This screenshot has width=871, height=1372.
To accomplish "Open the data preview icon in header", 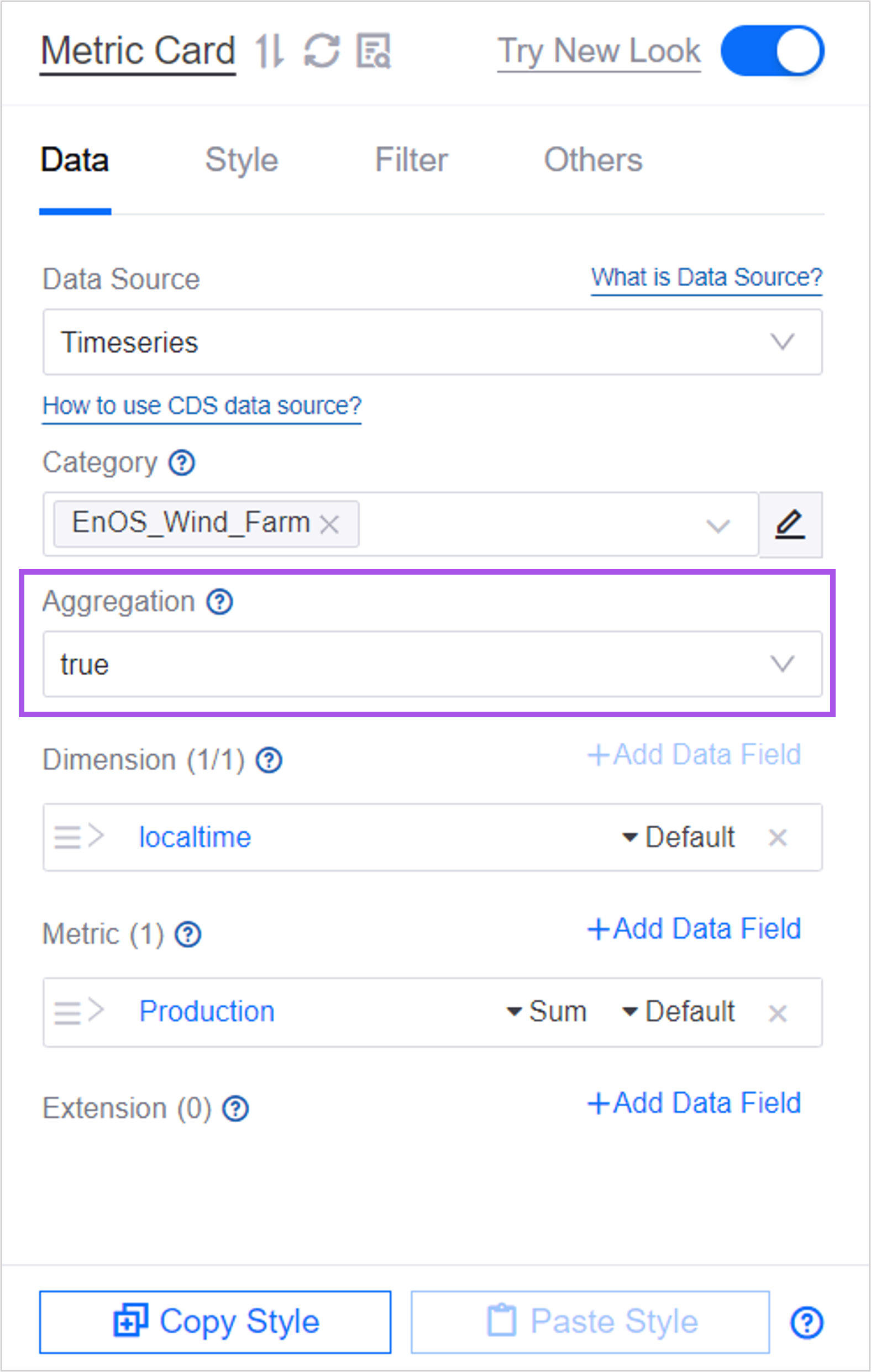I will click(x=374, y=51).
